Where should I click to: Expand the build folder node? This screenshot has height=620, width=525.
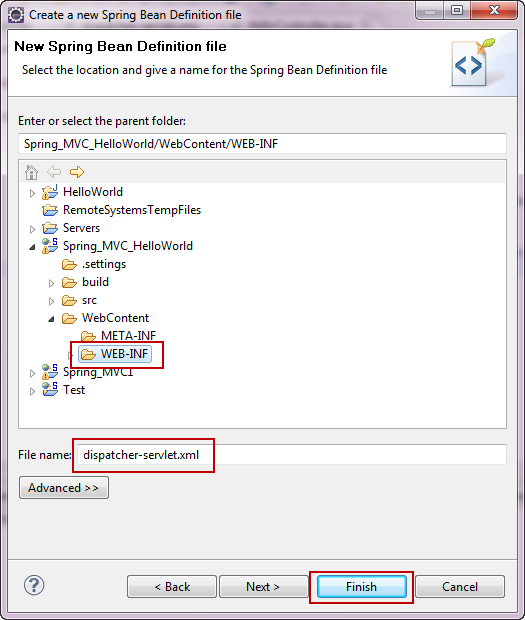[x=51, y=283]
